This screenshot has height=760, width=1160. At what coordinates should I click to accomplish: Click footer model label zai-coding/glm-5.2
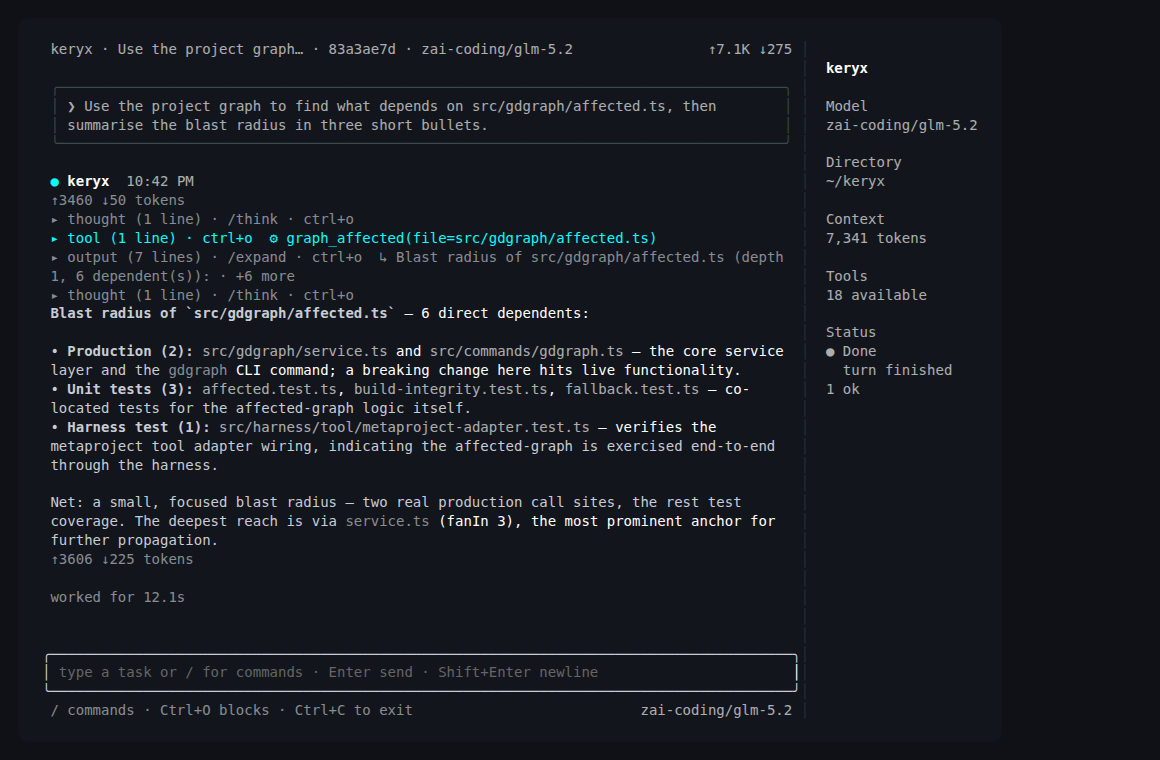pos(716,710)
